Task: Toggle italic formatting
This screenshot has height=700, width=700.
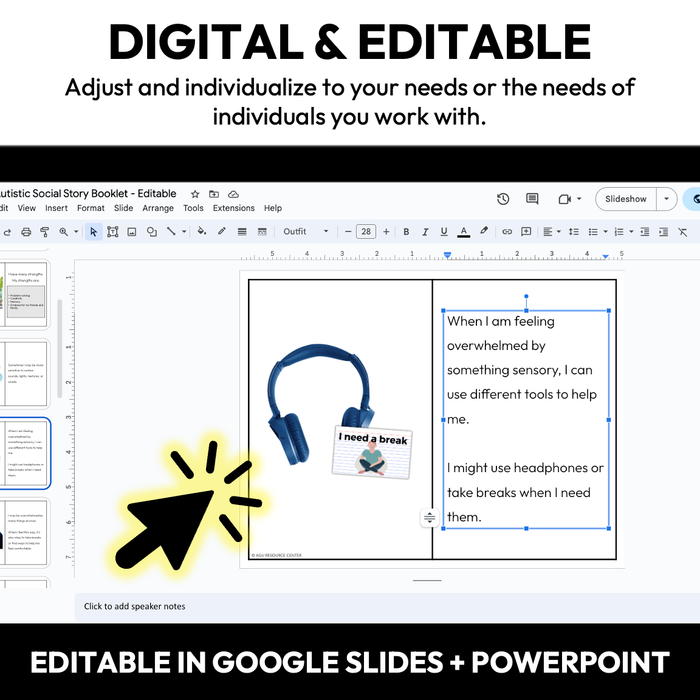Action: (425, 232)
